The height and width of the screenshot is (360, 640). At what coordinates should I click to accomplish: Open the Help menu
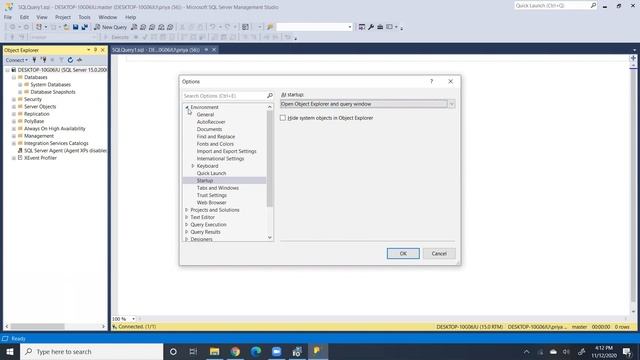pyautogui.click(x=130, y=17)
